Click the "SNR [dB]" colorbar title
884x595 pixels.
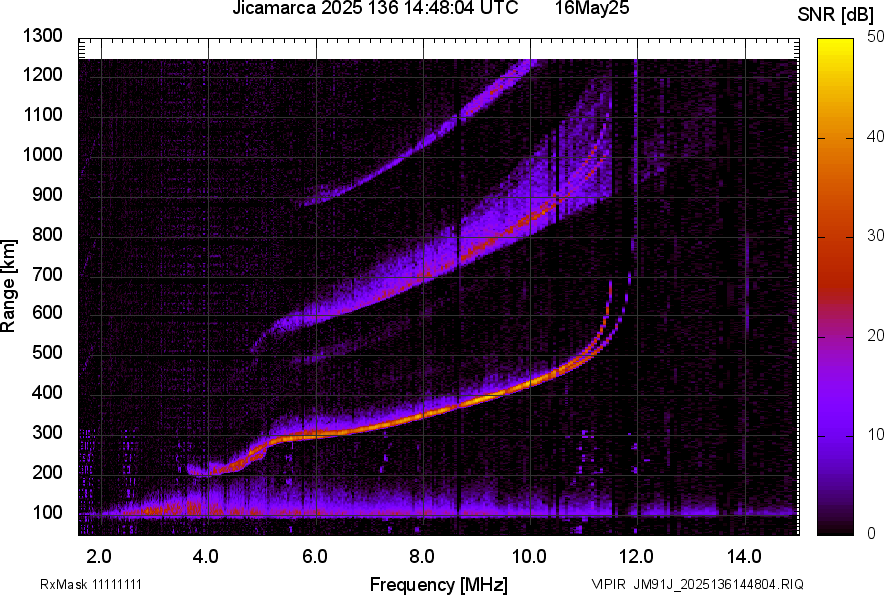pyautogui.click(x=836, y=15)
